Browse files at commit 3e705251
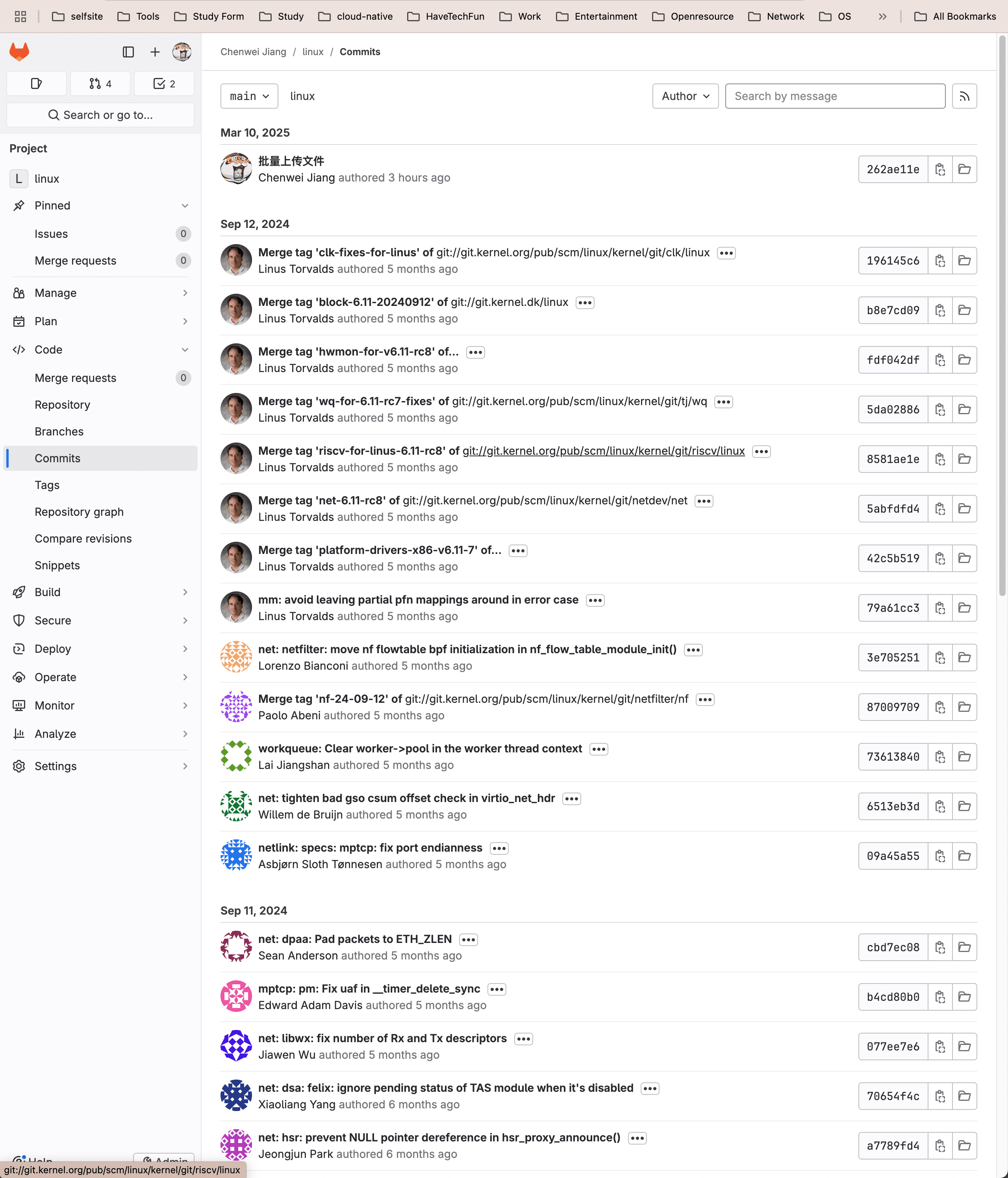Viewport: 1008px width, 1178px height. coord(964,657)
